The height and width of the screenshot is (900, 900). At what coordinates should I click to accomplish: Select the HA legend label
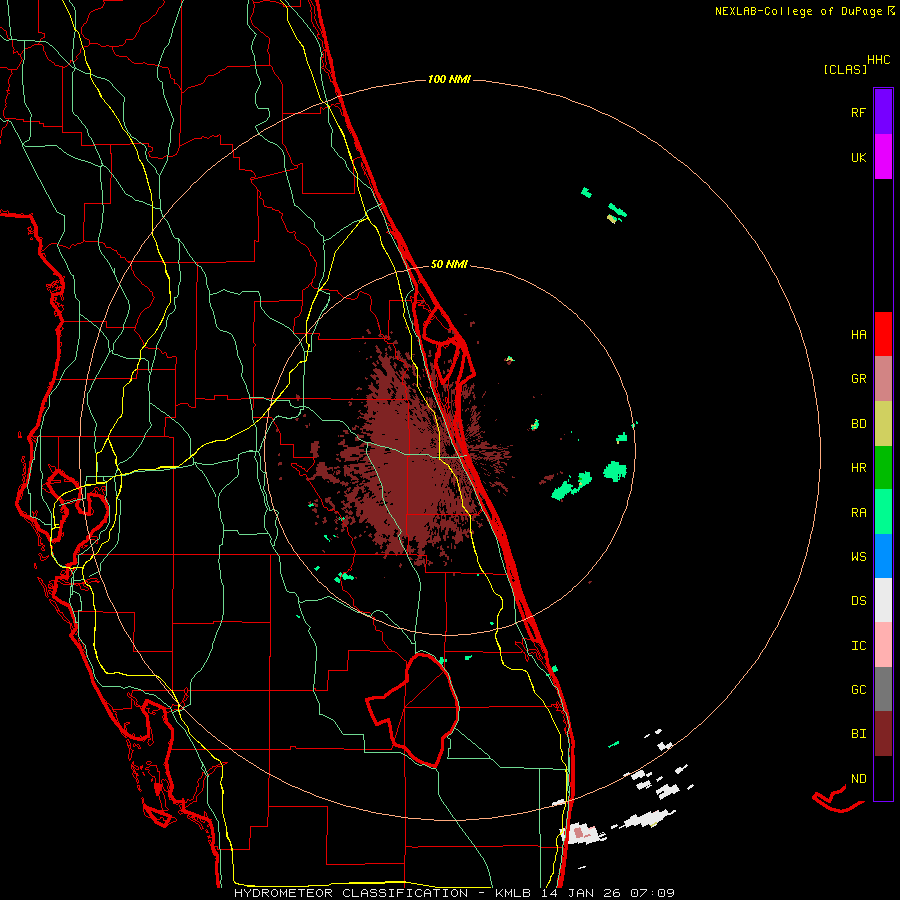[858, 335]
